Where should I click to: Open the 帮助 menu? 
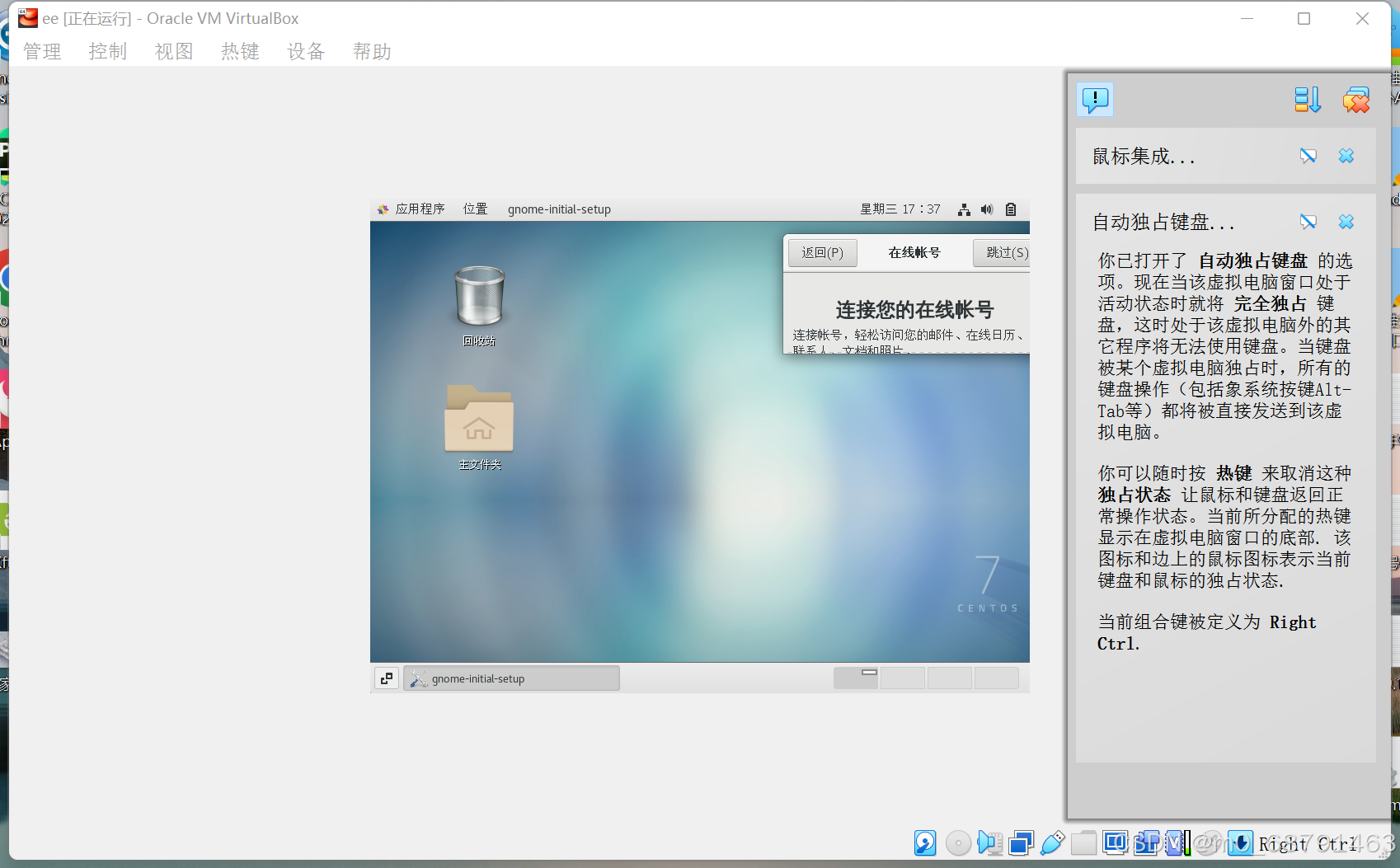pyautogui.click(x=372, y=51)
